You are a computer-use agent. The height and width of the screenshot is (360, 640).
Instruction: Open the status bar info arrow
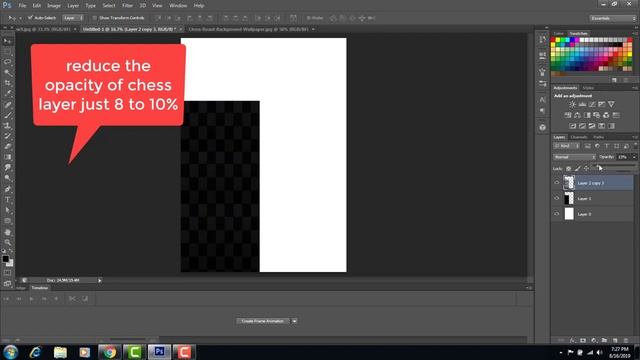click(100, 280)
